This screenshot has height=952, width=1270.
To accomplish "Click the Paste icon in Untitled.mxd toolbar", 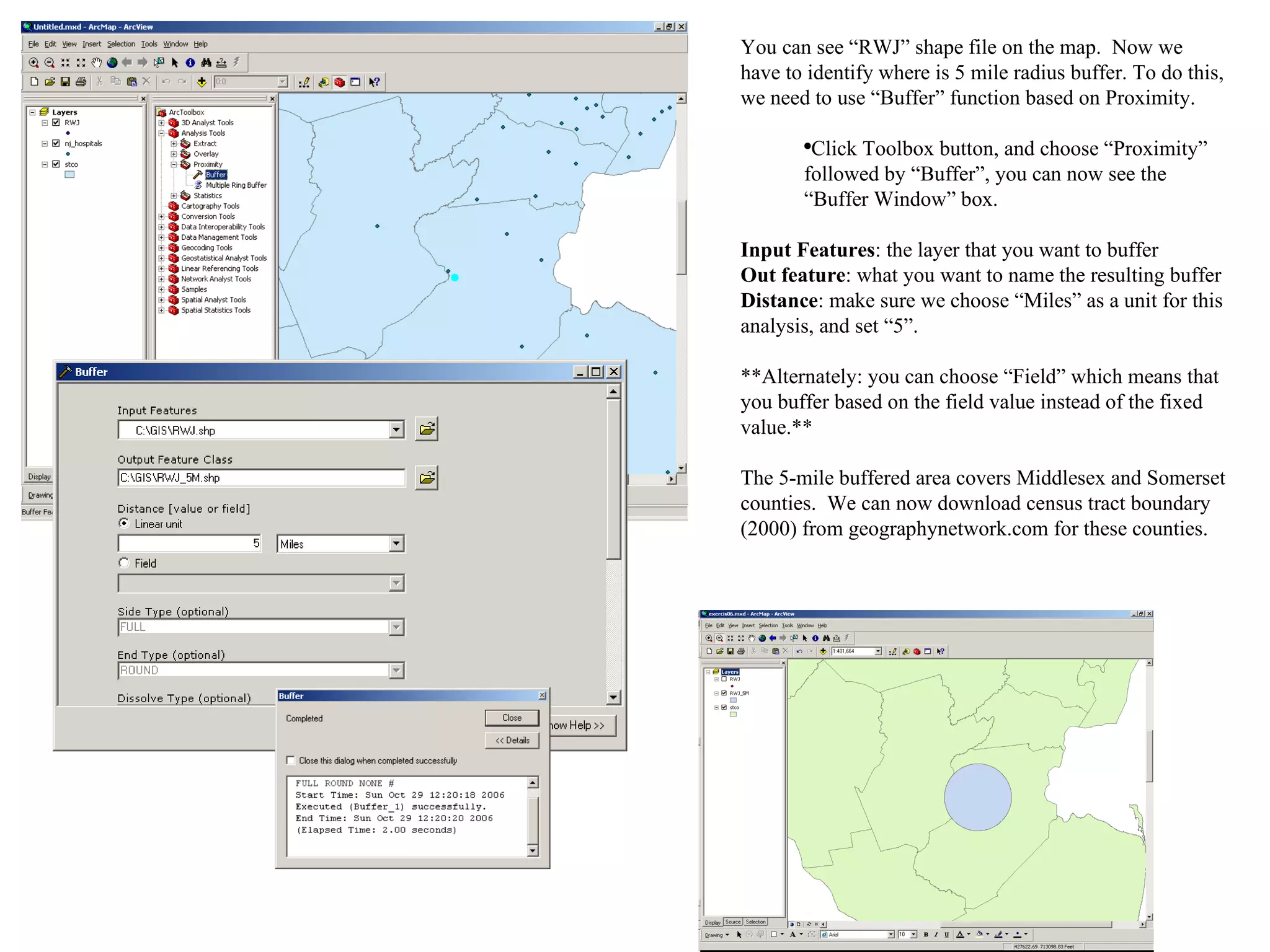I will click(x=131, y=82).
